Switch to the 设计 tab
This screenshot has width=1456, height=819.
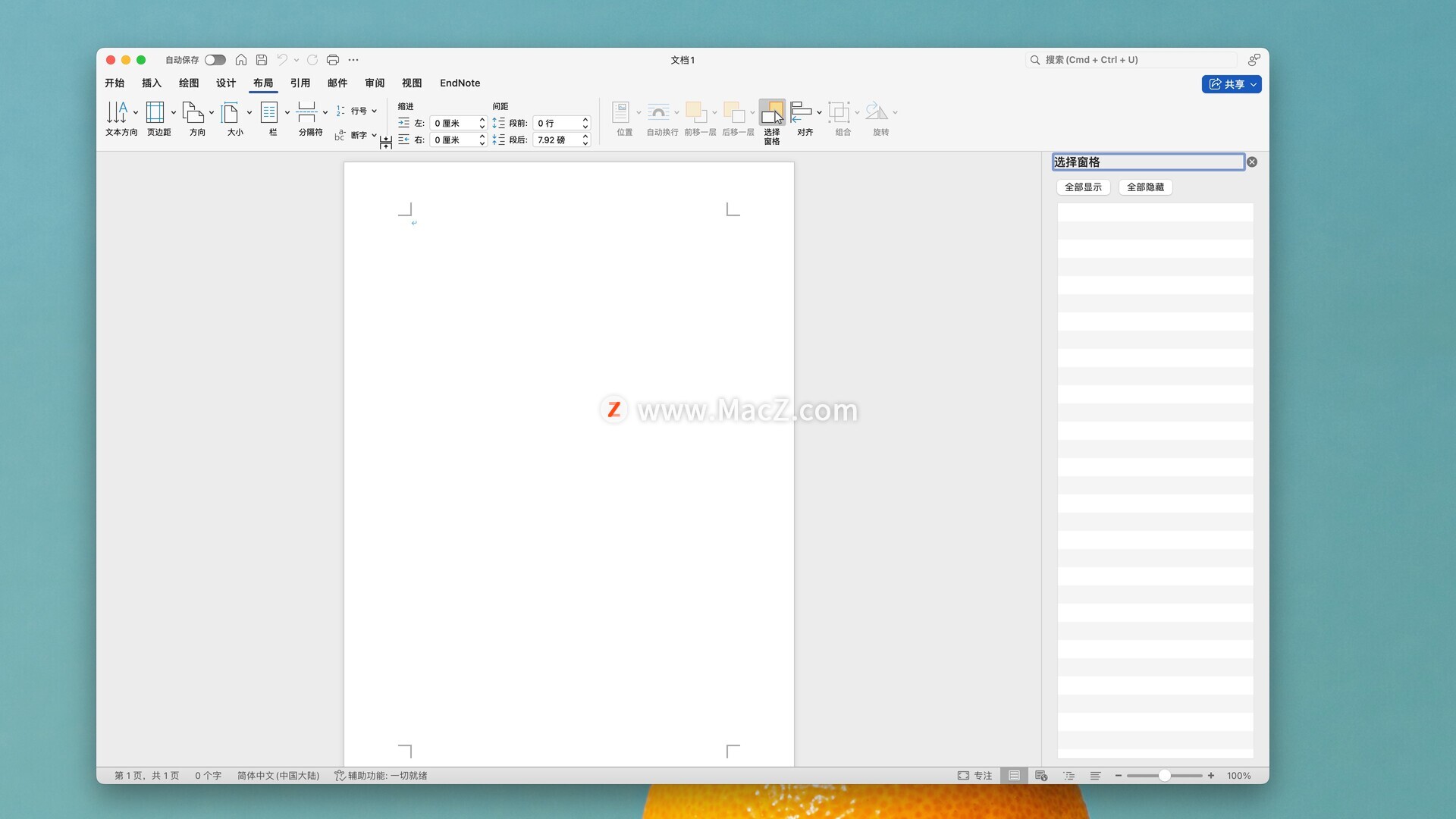pyautogui.click(x=226, y=83)
